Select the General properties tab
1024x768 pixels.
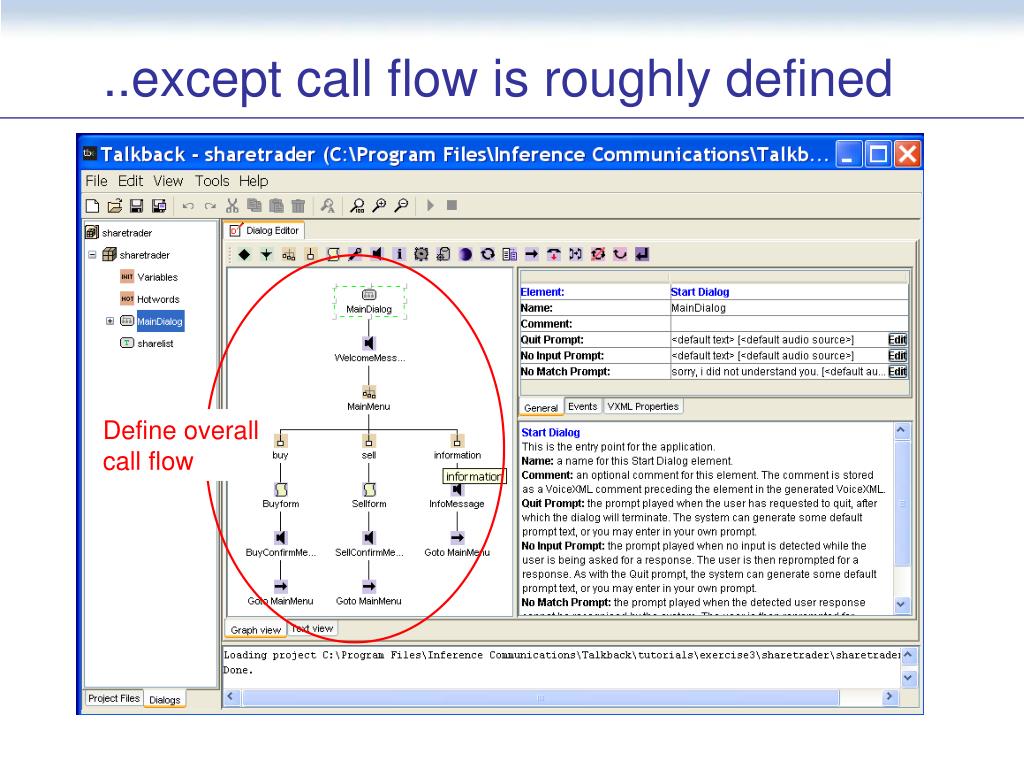point(541,408)
